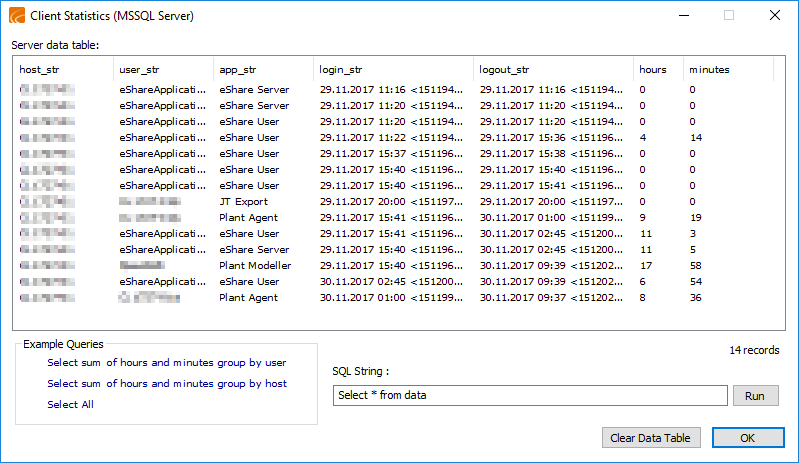The width and height of the screenshot is (799, 463).
Task: Select the 'group by user' example query
Action: click(166, 363)
